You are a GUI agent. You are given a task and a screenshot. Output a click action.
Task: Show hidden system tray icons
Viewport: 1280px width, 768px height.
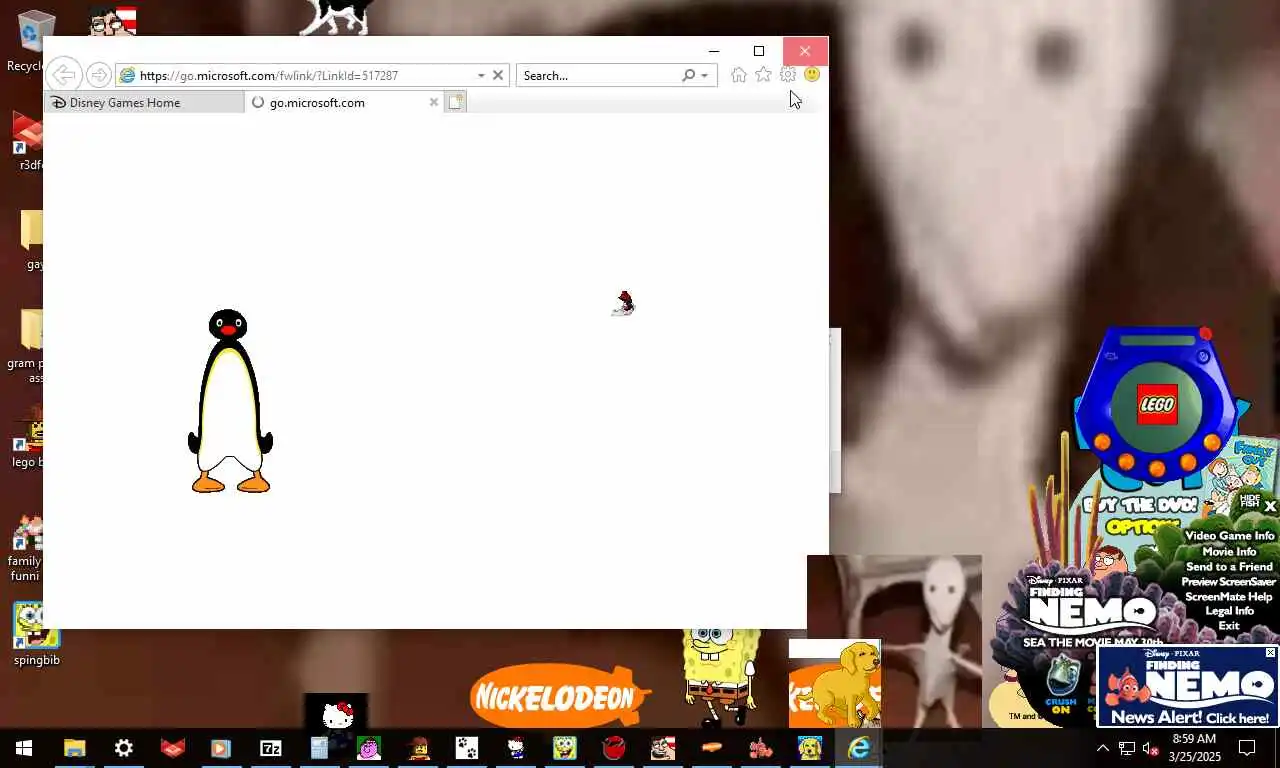[1103, 748]
